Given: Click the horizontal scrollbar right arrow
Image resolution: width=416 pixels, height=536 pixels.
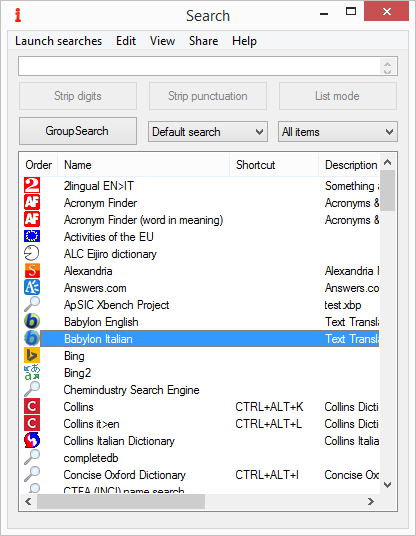Looking at the screenshot, I should tap(371, 501).
